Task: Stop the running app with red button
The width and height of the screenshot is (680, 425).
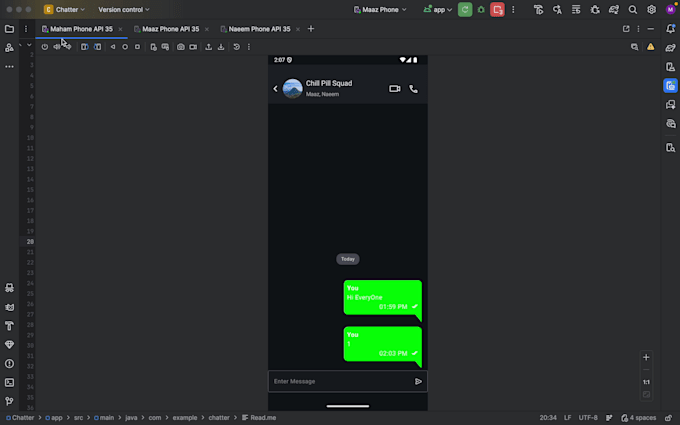Action: tap(497, 10)
